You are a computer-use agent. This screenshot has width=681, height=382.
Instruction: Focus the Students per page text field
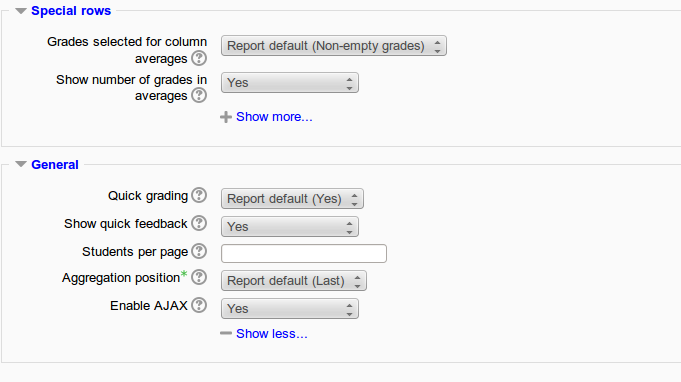tap(304, 254)
